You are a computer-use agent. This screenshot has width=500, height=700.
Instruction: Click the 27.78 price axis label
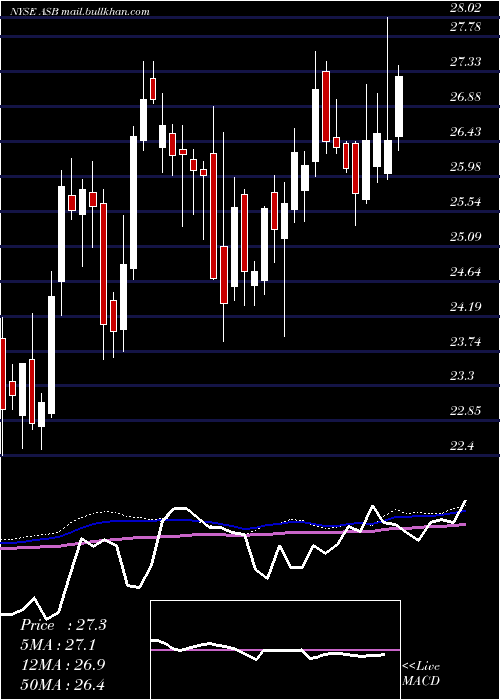(x=465, y=27)
